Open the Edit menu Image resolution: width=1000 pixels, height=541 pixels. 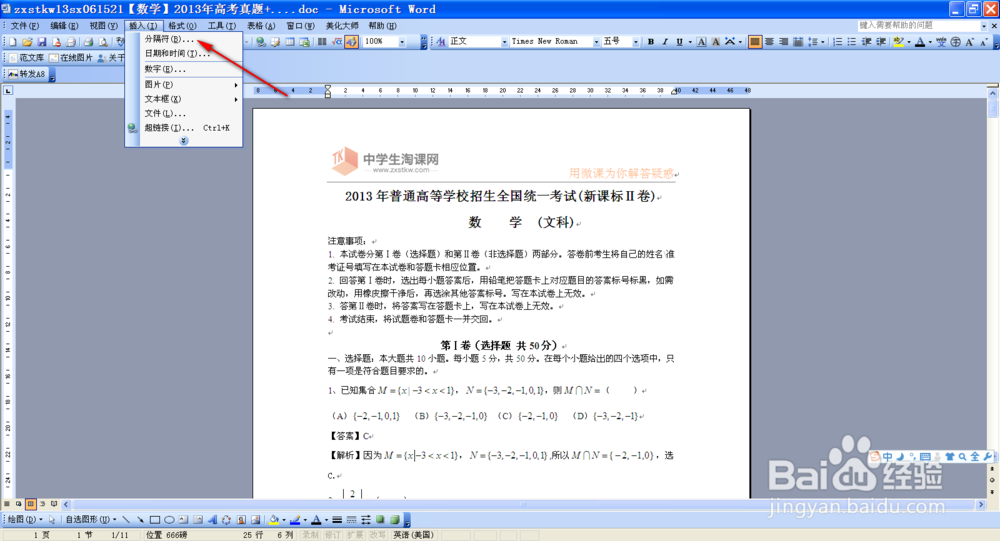[64, 26]
